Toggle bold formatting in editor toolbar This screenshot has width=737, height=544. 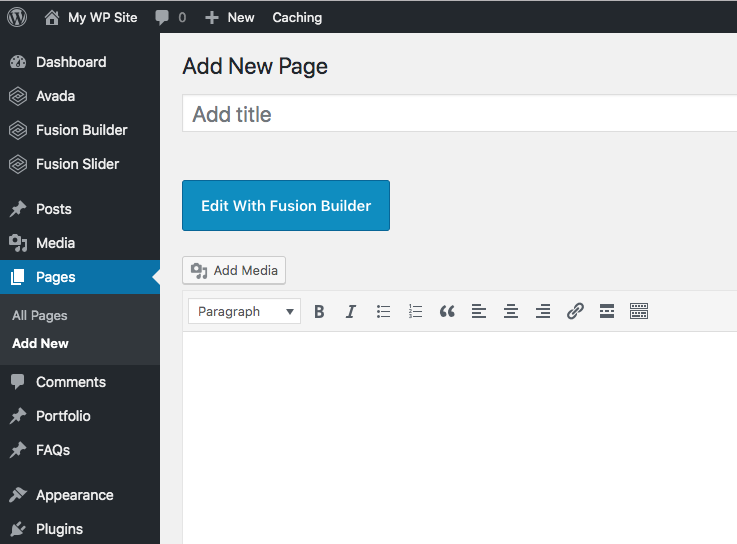click(319, 312)
